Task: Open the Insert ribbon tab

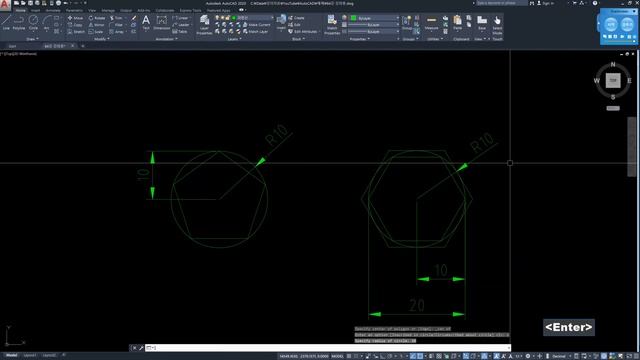Action: pyautogui.click(x=36, y=10)
